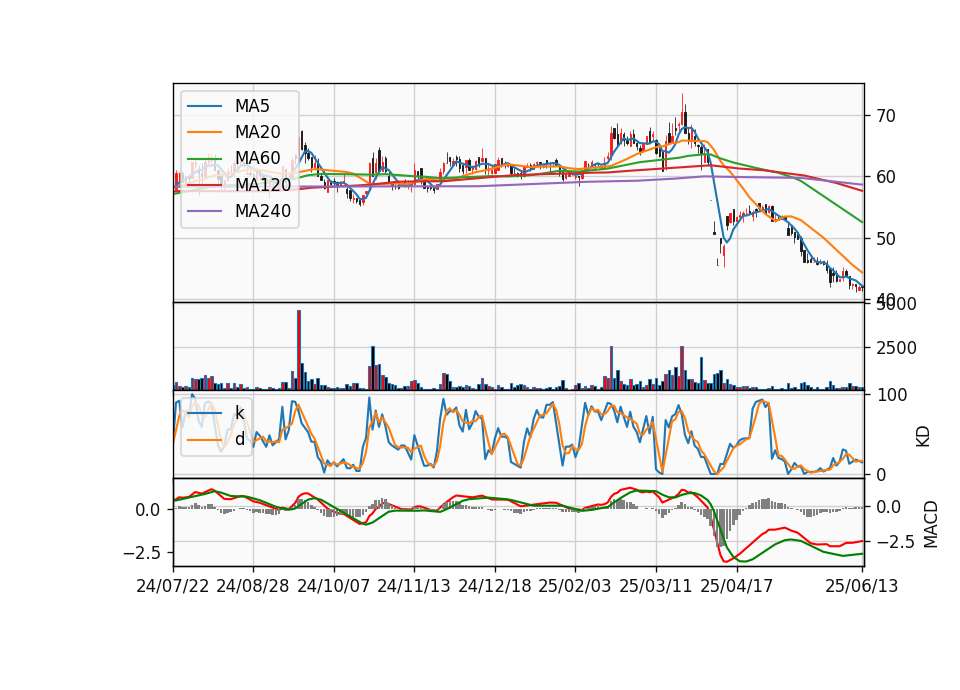Screen dimensions: 960x690
Task: Click the orange MA20 line swatch in legend
Action: (204, 132)
